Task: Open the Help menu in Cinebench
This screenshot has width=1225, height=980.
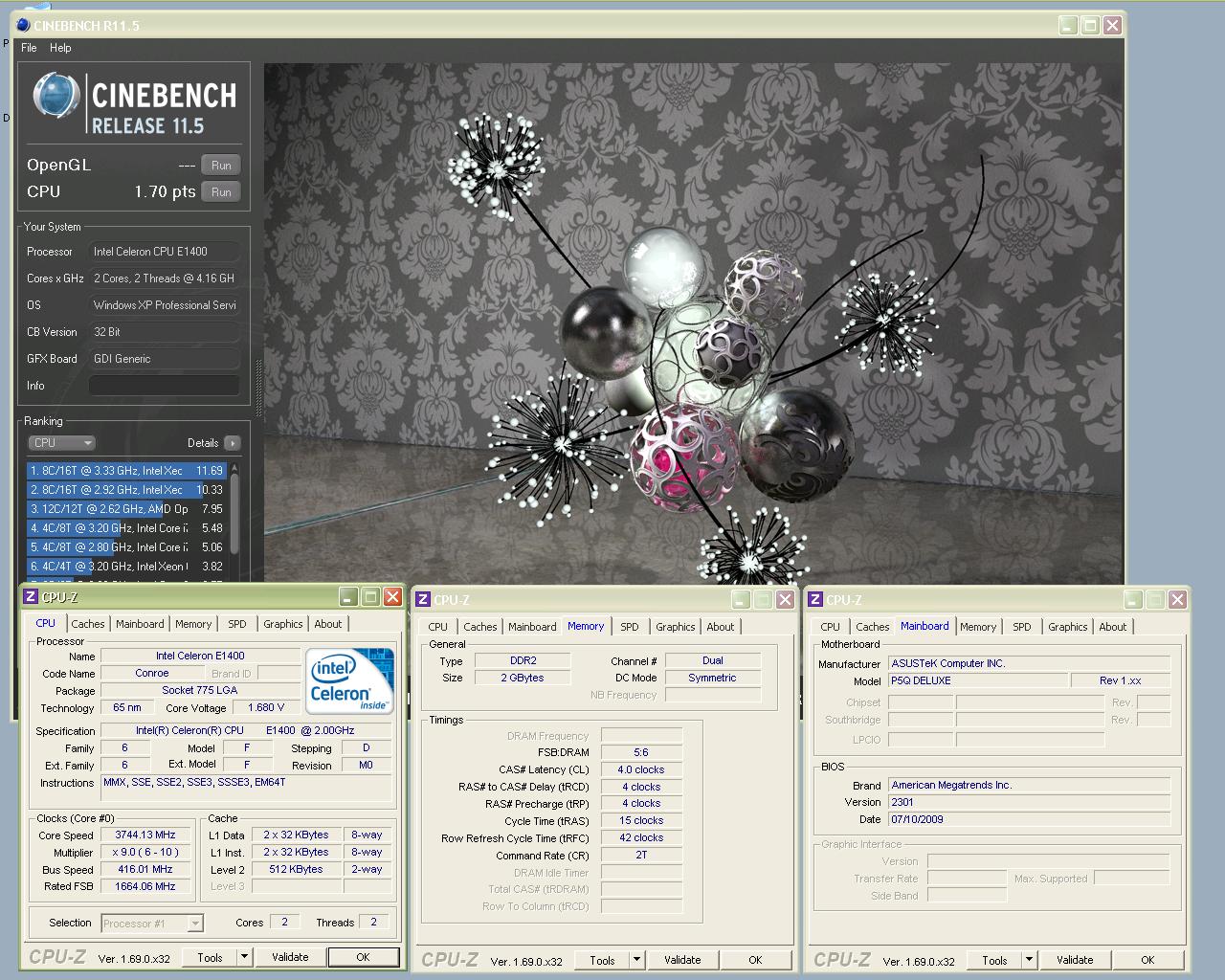Action: coord(60,48)
